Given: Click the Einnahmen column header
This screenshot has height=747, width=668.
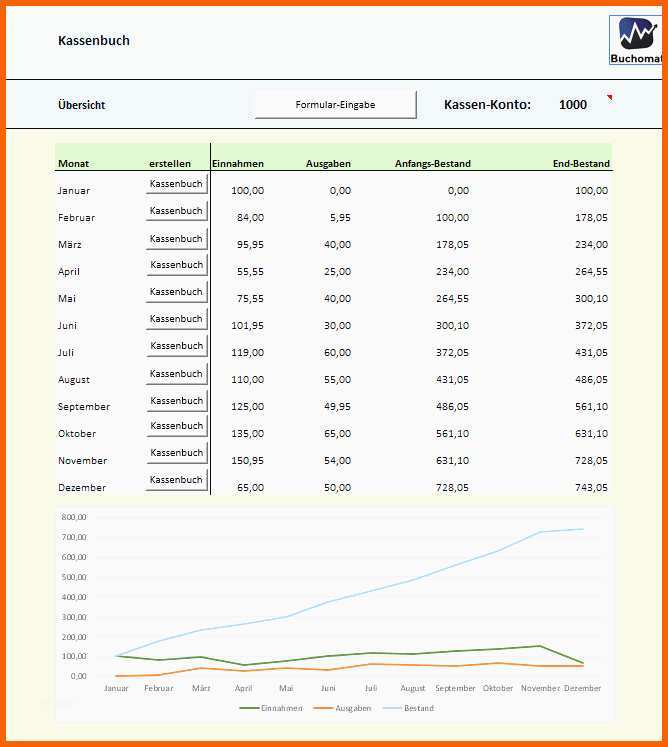Looking at the screenshot, I should (238, 164).
